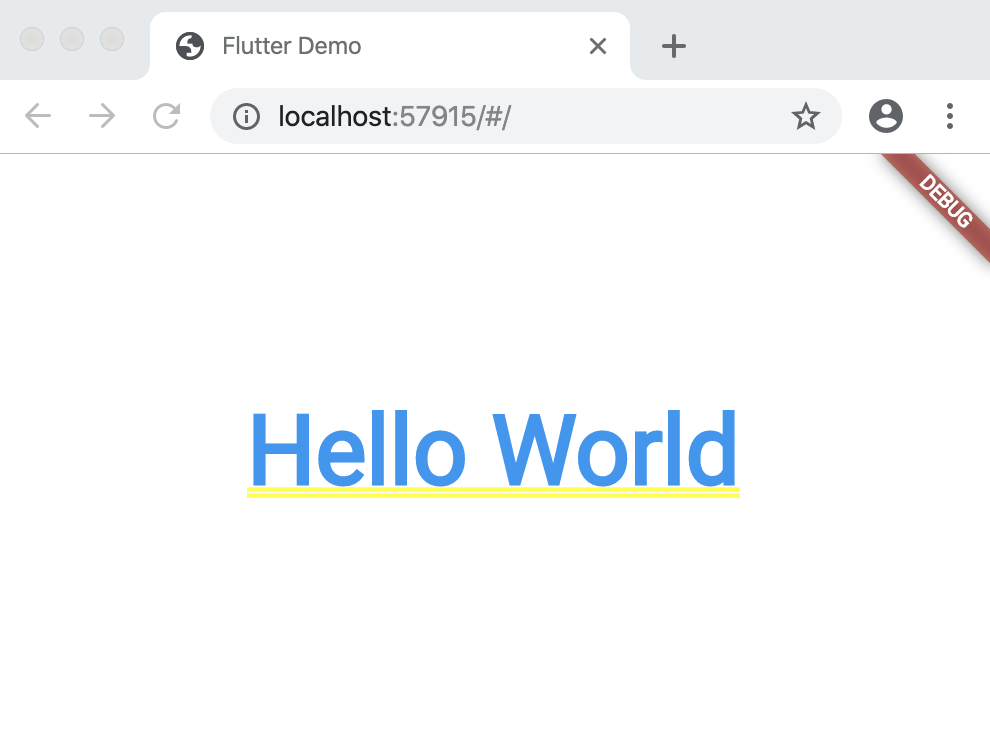990x742 pixels.
Task: Click the browser back arrow
Action: [x=38, y=117]
